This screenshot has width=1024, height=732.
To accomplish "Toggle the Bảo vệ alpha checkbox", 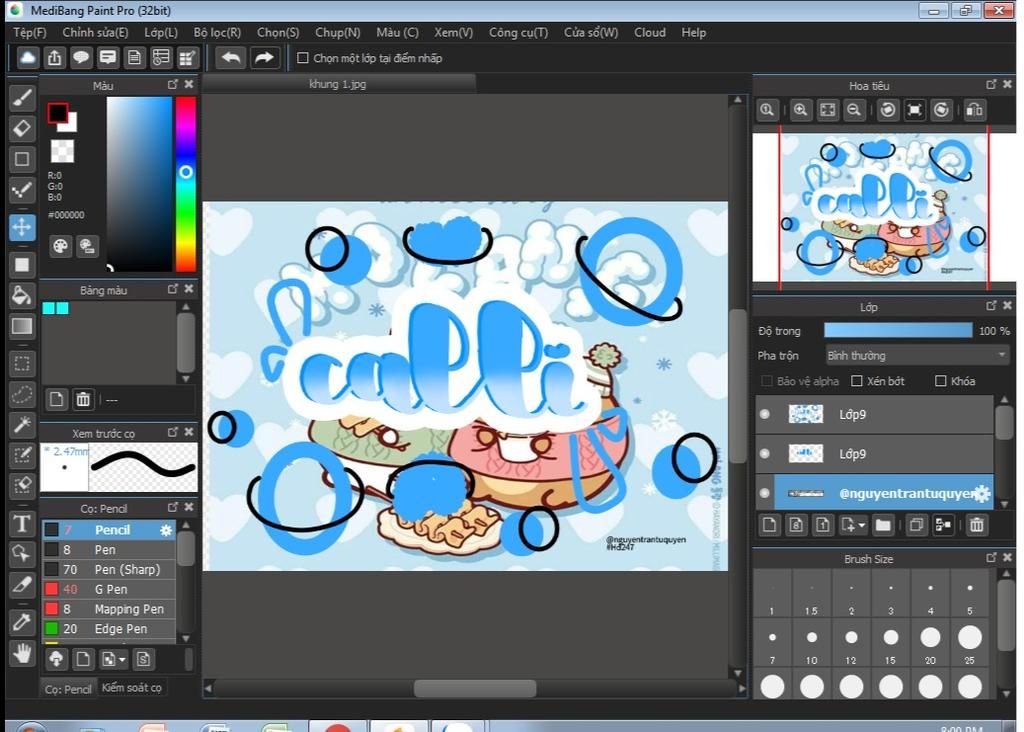I will coord(767,381).
